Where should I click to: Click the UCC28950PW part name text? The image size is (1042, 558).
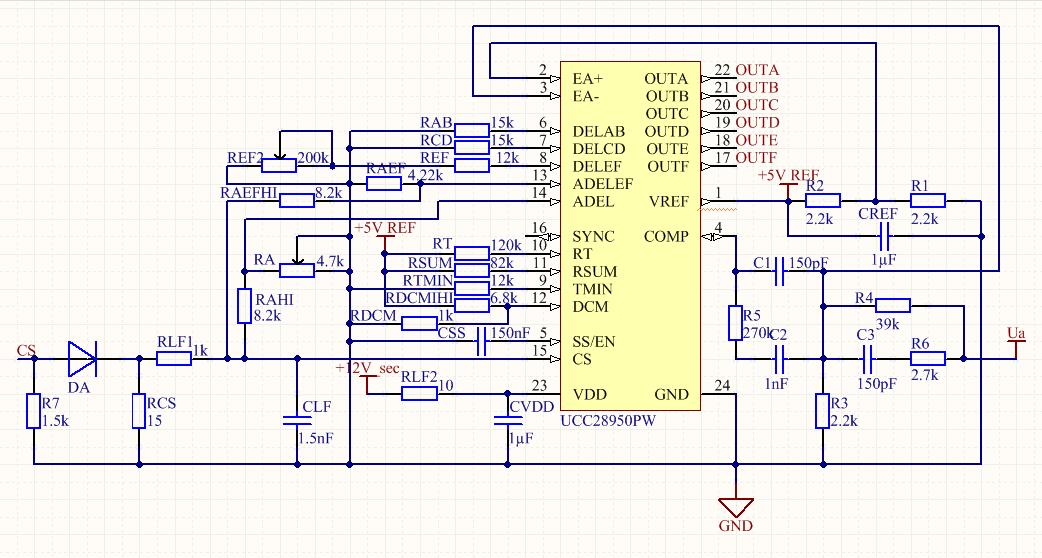[x=608, y=421]
